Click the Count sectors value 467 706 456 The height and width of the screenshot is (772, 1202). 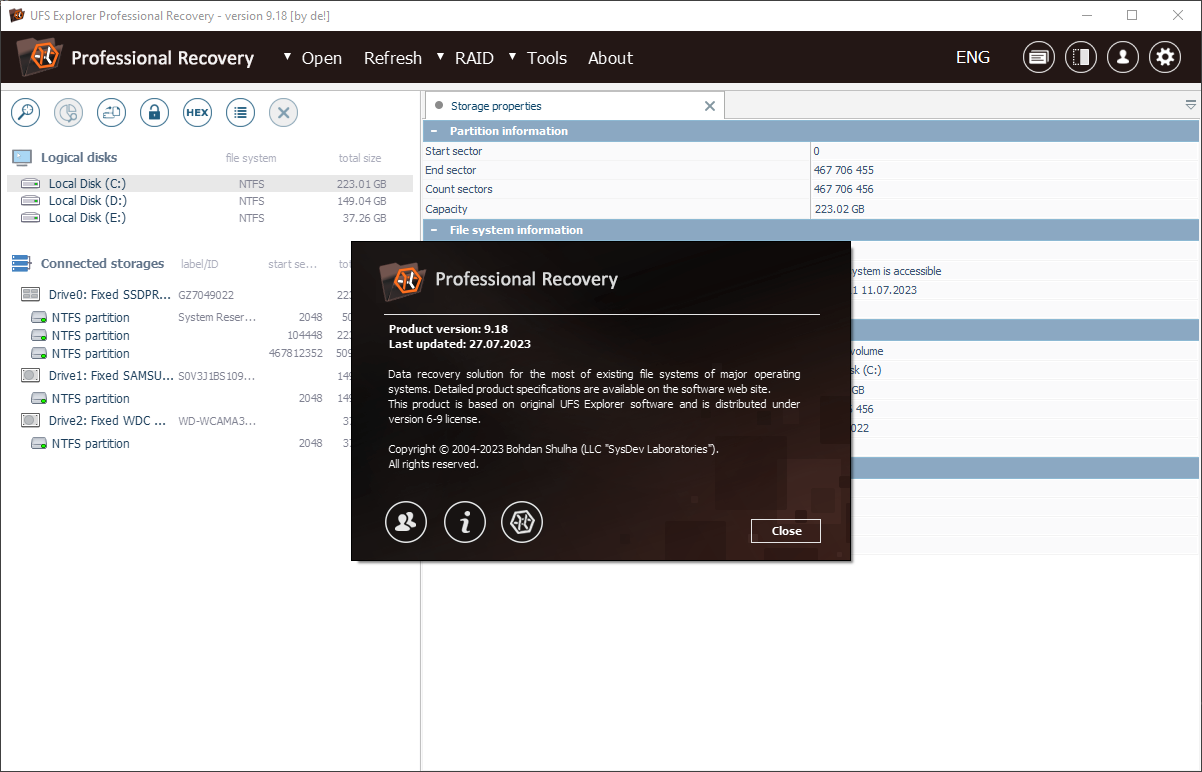(x=843, y=189)
